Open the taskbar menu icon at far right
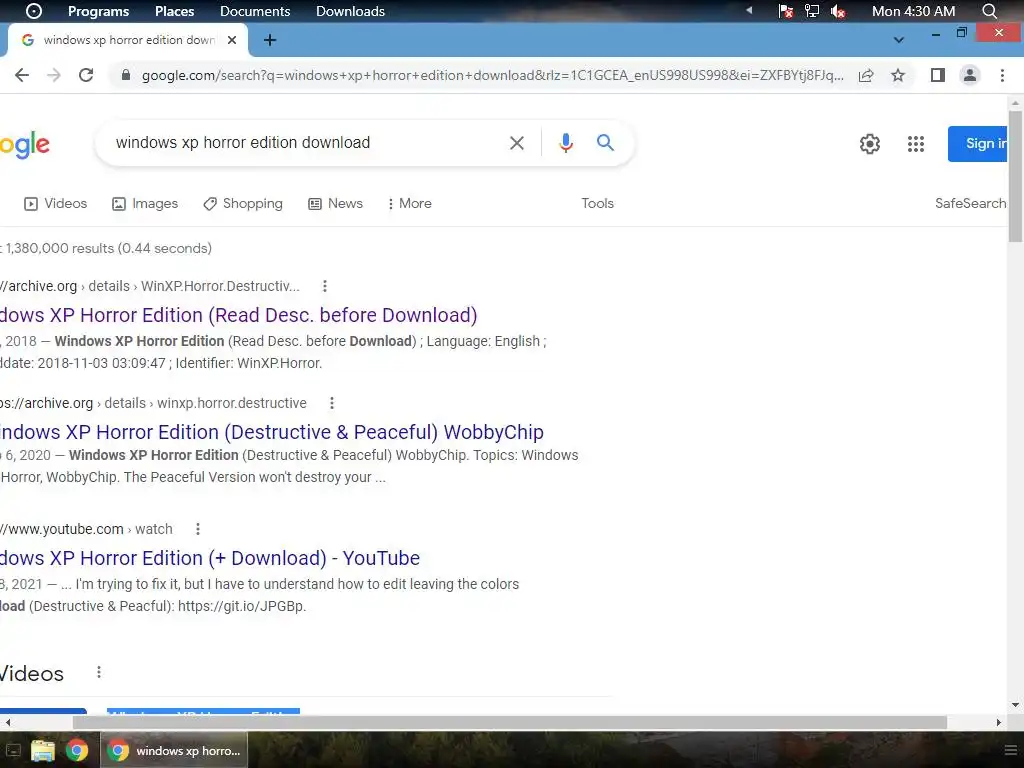The image size is (1024, 768). tap(1010, 750)
